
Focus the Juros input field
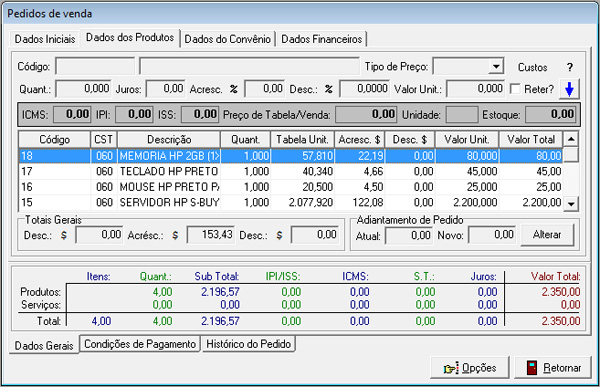tap(166, 89)
